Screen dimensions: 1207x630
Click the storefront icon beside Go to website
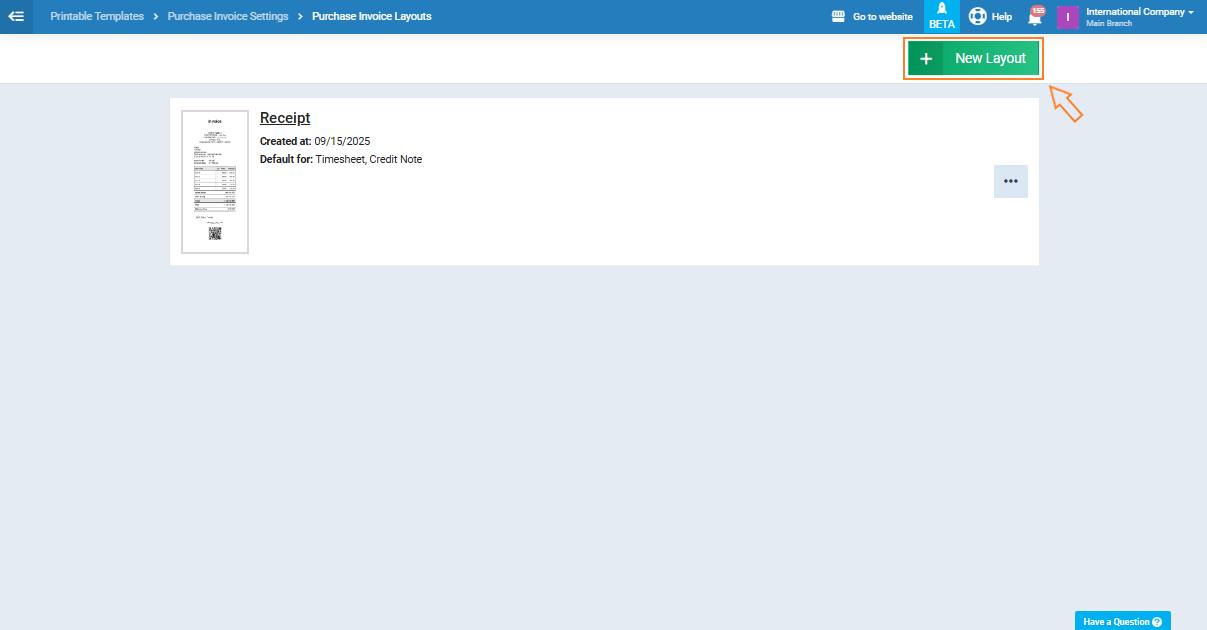pyautogui.click(x=839, y=17)
